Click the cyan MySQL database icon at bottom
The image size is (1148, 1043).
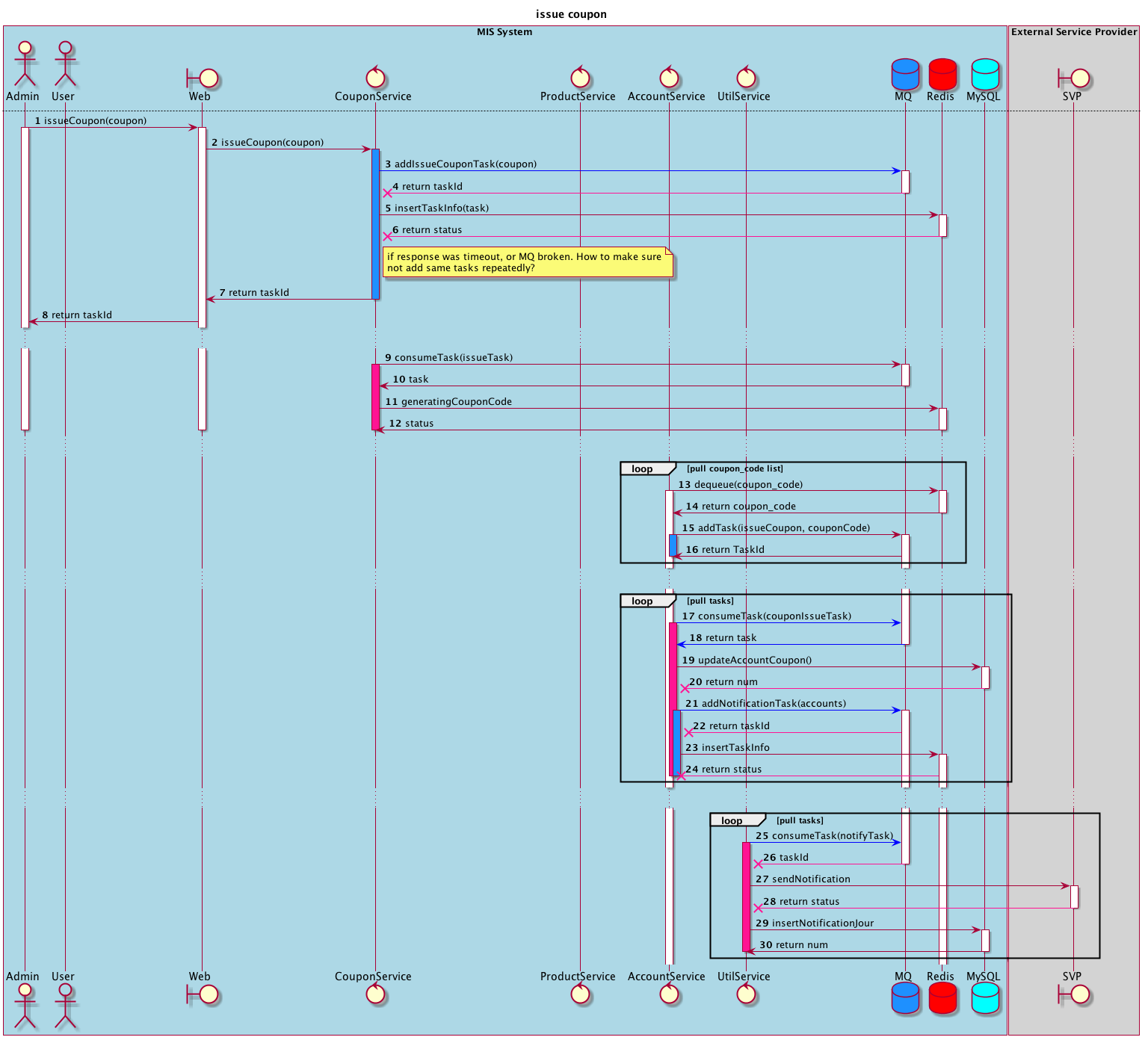pyautogui.click(x=984, y=997)
